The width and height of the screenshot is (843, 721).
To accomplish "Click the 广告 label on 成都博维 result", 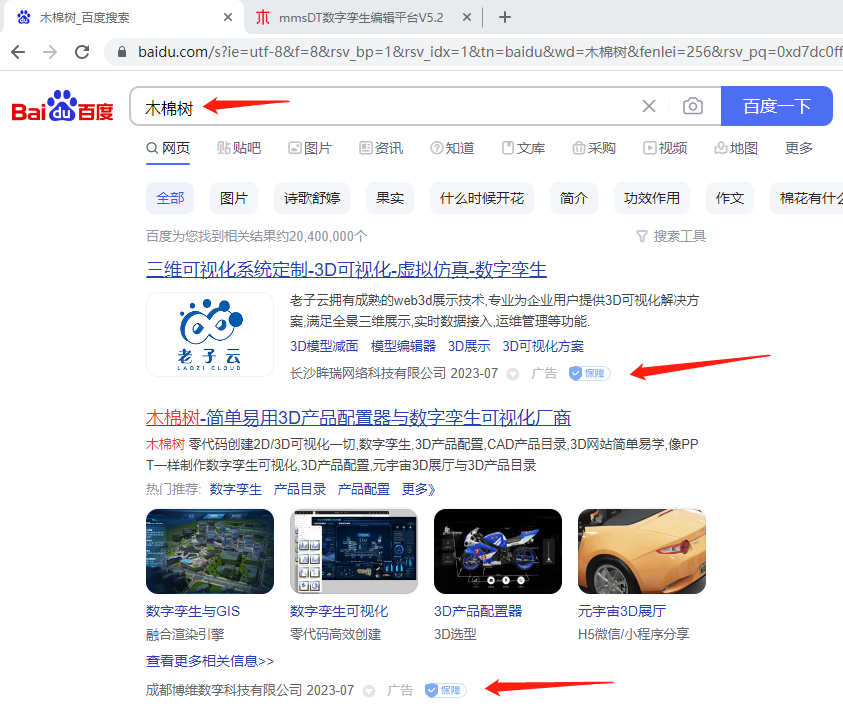I will point(400,690).
